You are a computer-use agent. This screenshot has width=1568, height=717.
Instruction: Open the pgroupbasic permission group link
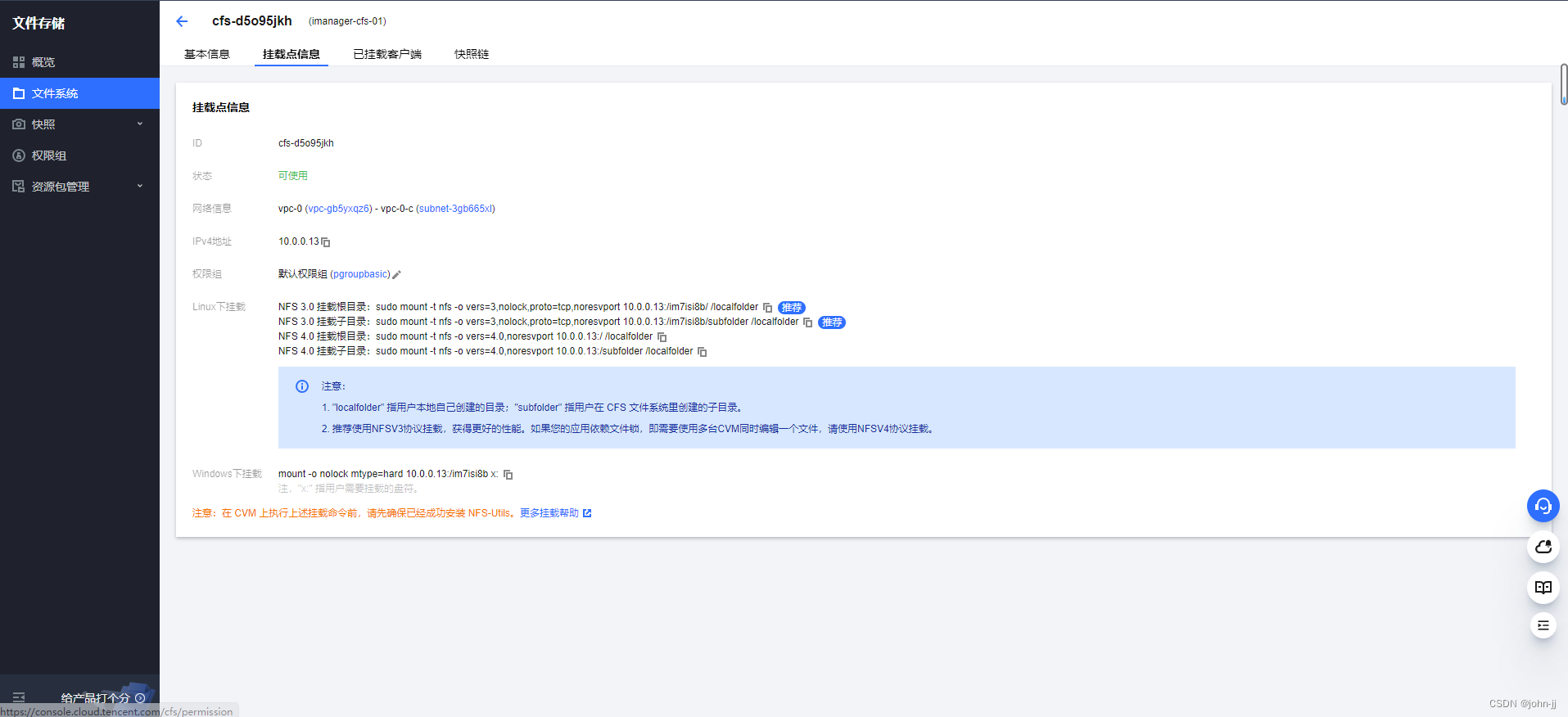[x=360, y=274]
